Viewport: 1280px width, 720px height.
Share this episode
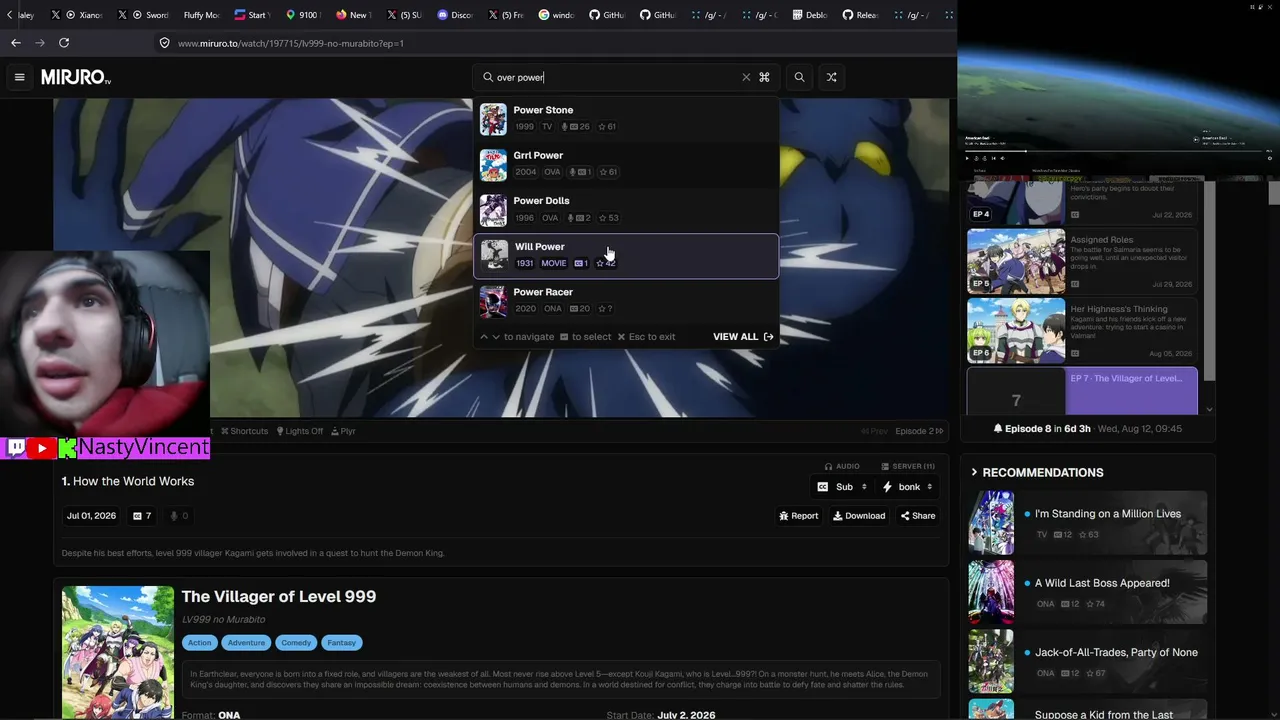(918, 516)
